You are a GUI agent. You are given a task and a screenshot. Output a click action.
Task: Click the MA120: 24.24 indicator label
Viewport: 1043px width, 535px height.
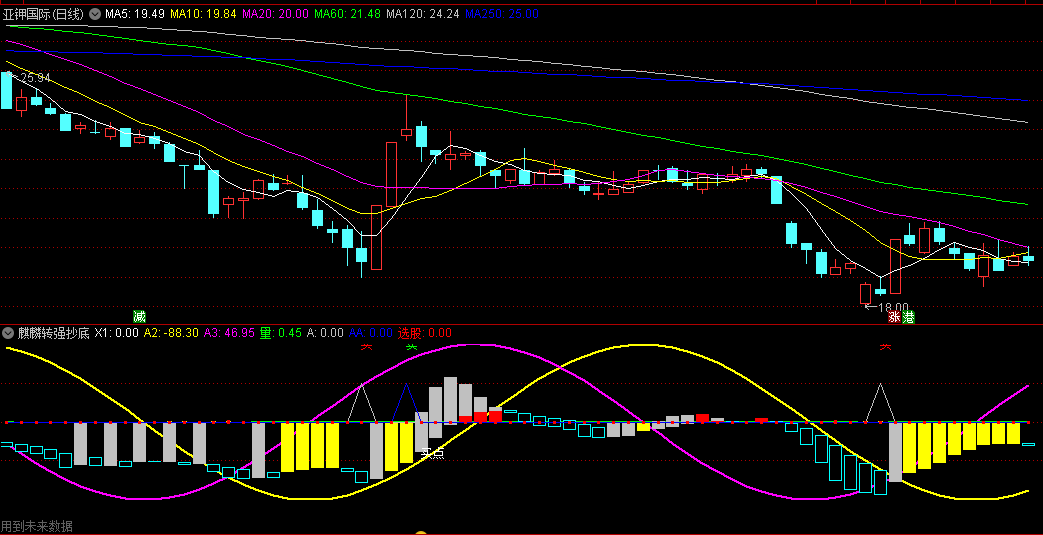tap(423, 14)
